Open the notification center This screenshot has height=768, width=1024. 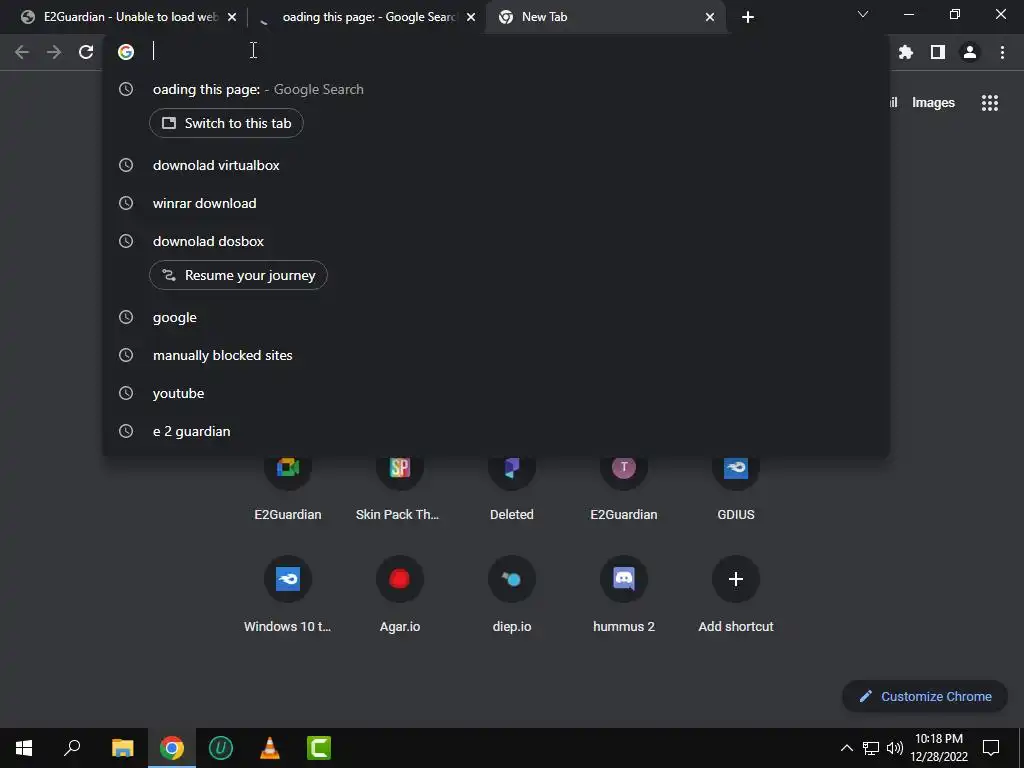click(991, 748)
